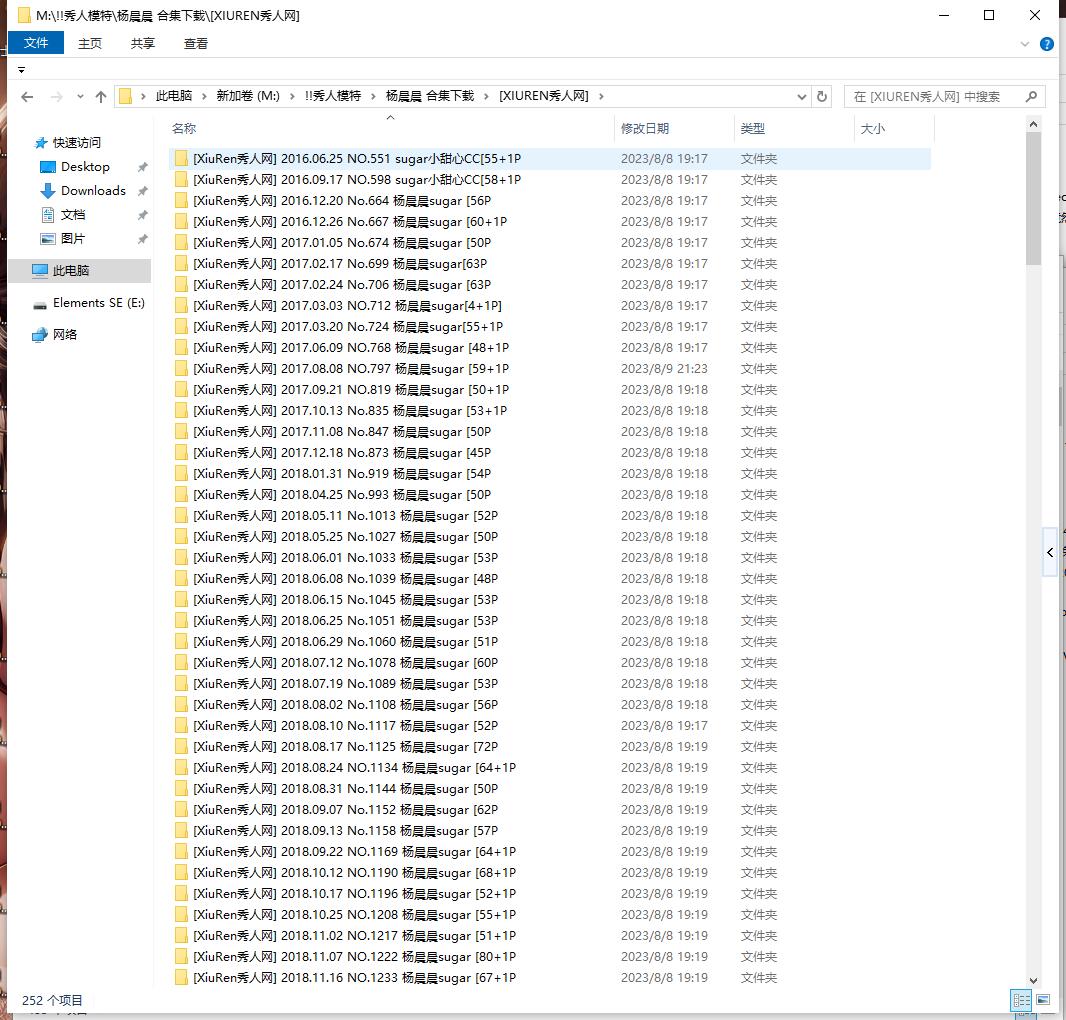Select folder 2018.08.17 No.1125 杨晨晨sugar
This screenshot has height=1020, width=1066.
click(x=549, y=747)
